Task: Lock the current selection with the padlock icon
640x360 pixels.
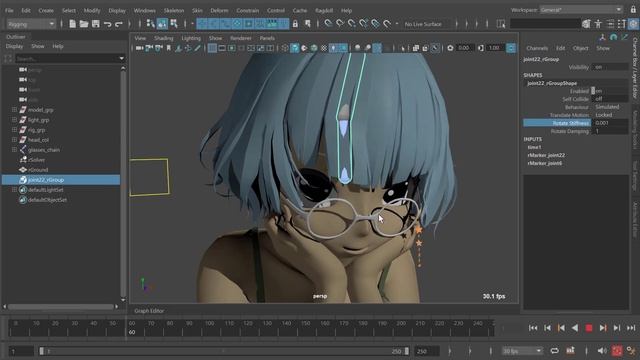Action: (x=295, y=24)
